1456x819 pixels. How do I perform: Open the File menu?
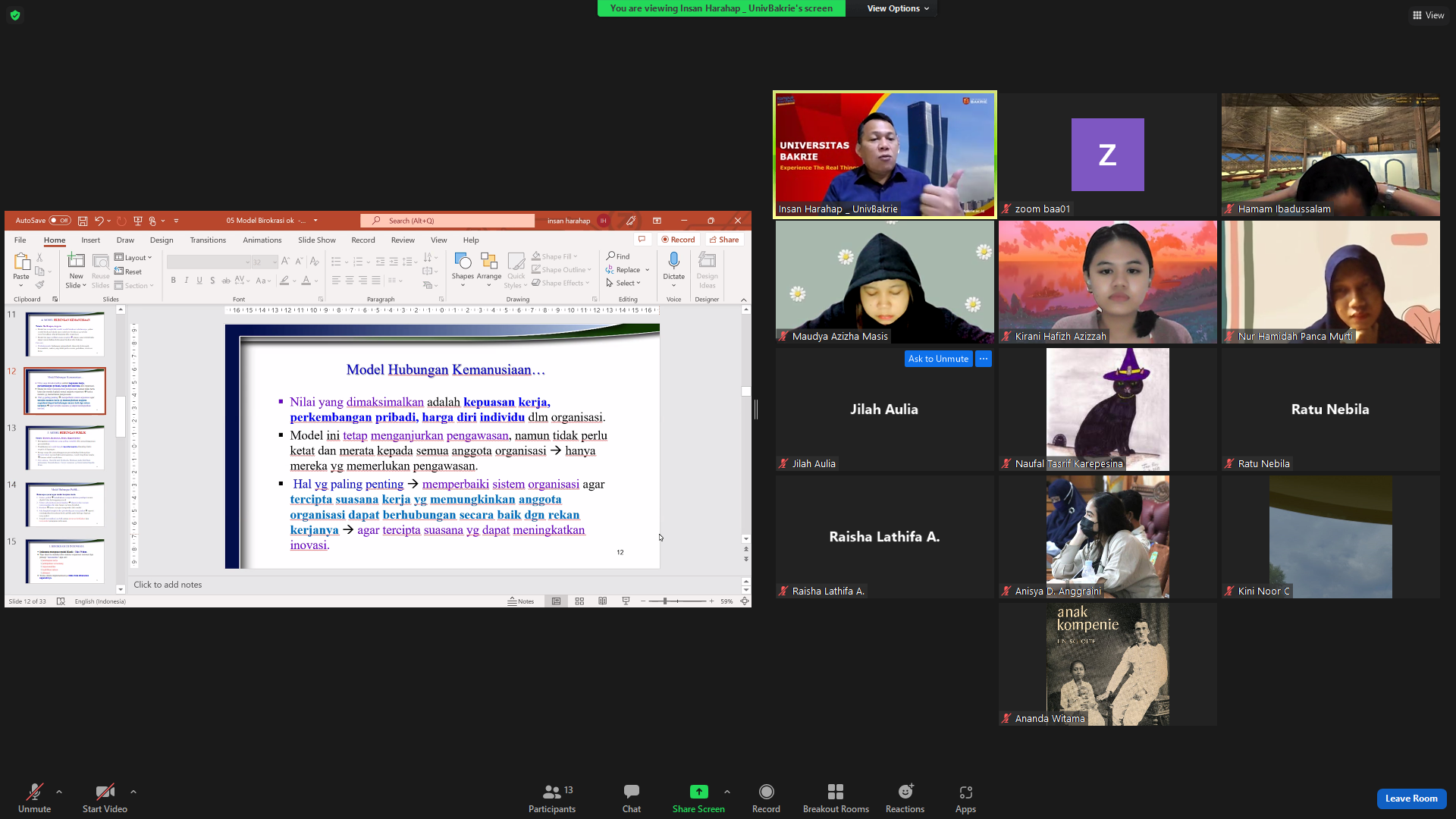20,240
